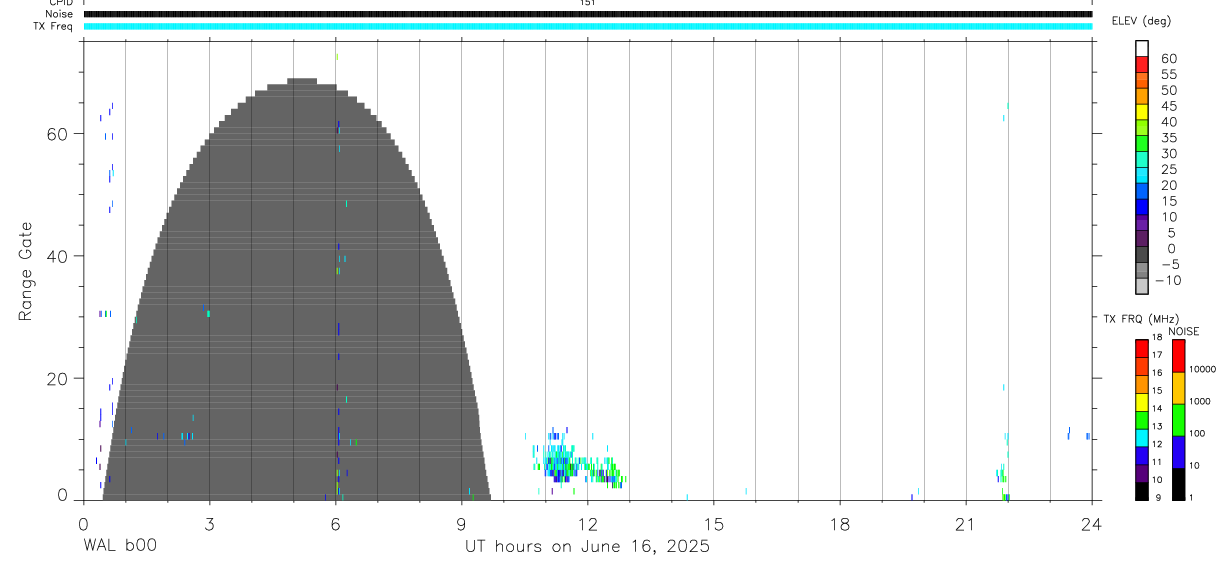Click "UT hours on June 16, 2025" label
The image size is (1228, 567).
[x=587, y=546]
